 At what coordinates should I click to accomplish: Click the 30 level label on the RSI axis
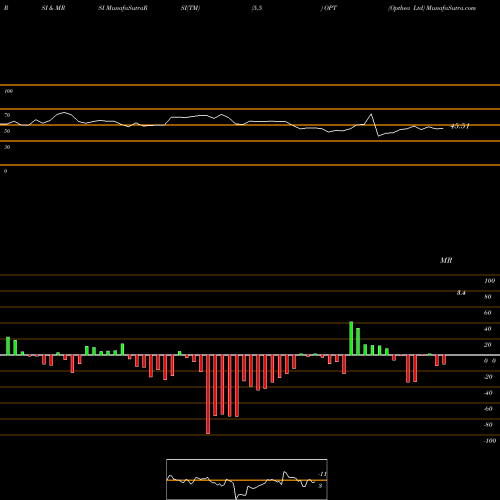click(7, 147)
